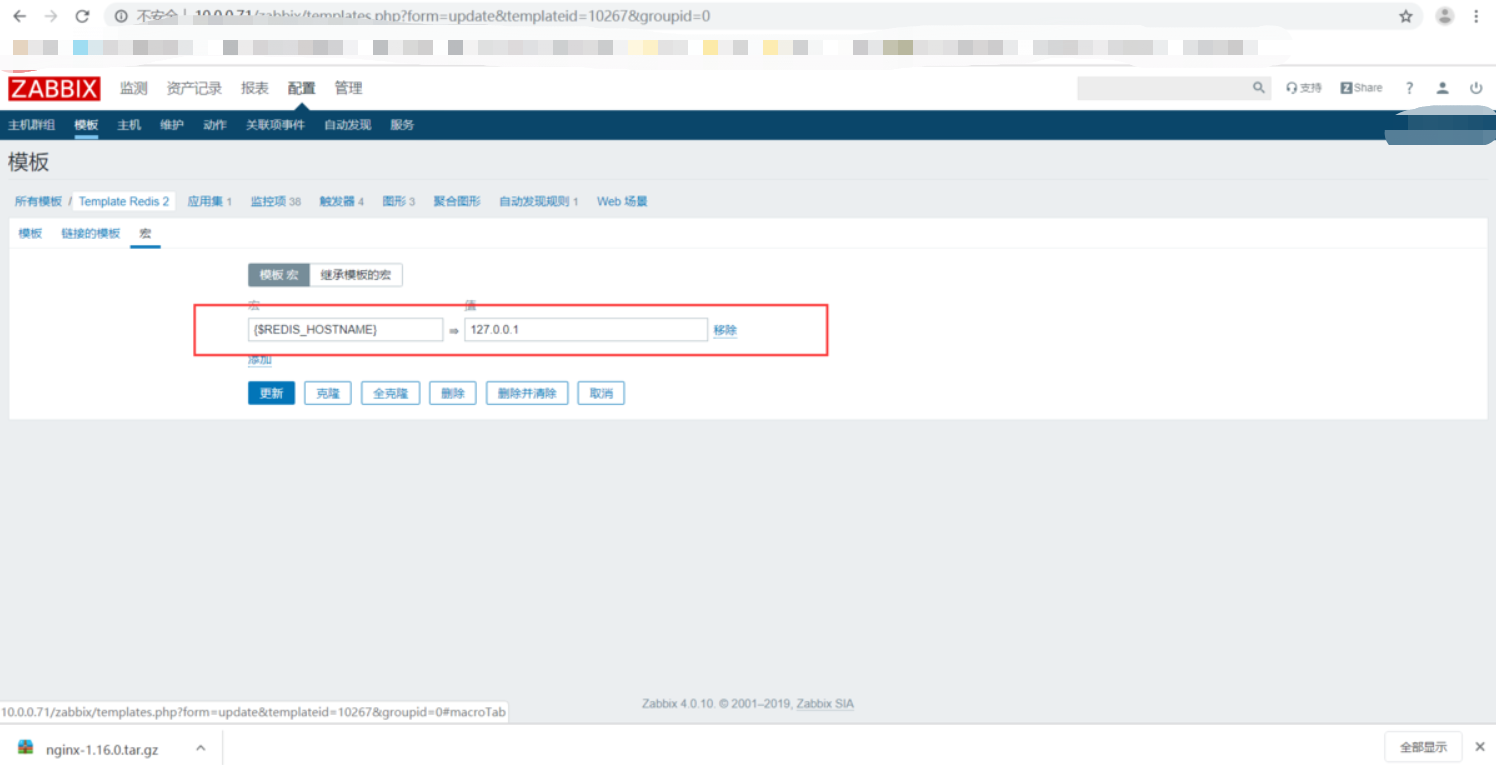
Task: Click Template Redis 2 breadcrumb
Action: (x=124, y=201)
